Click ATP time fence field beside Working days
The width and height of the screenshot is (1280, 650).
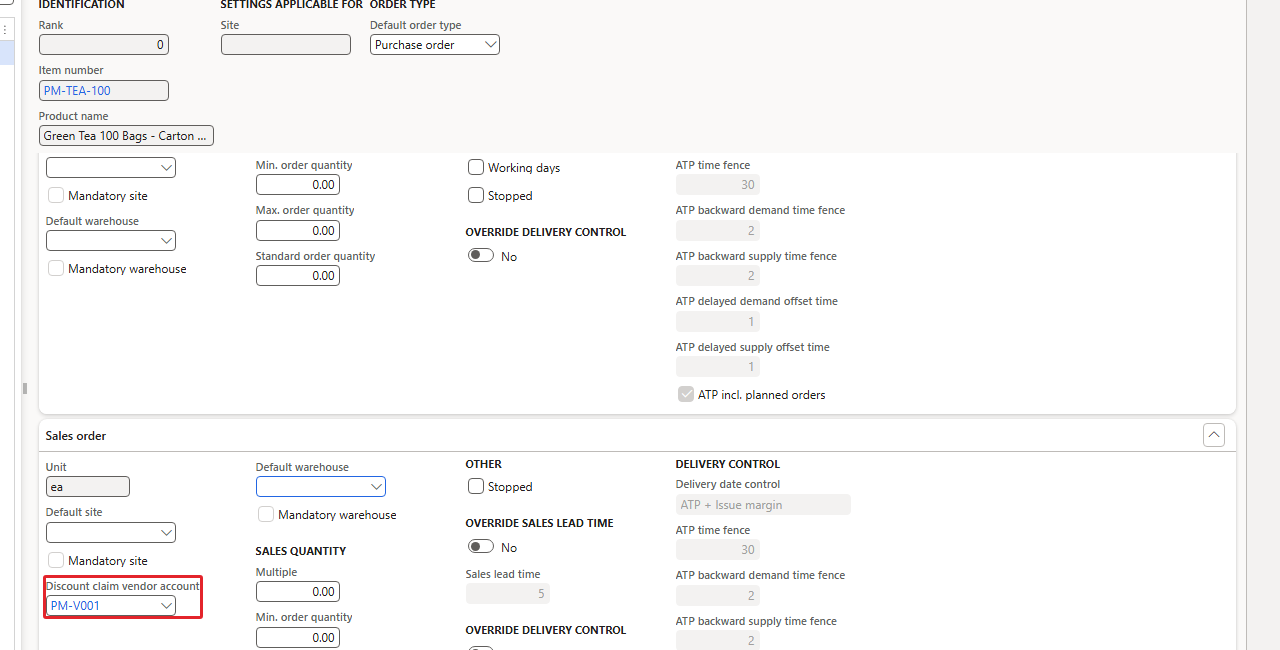(x=718, y=185)
